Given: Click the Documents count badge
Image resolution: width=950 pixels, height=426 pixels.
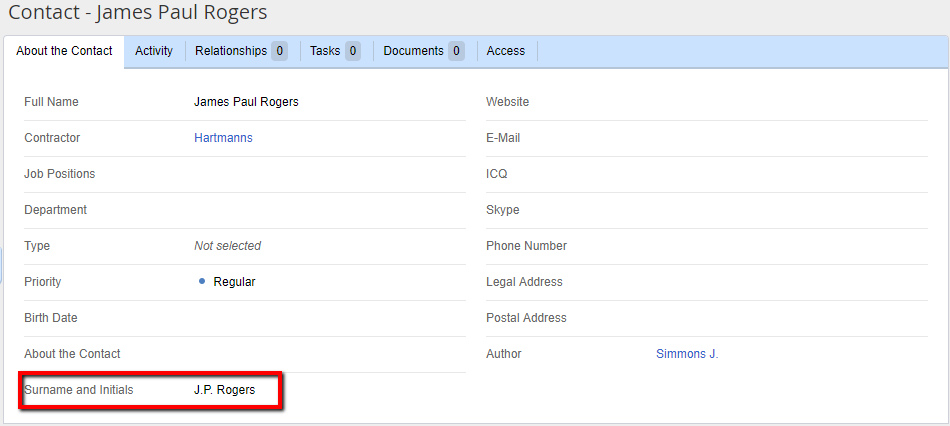Looking at the screenshot, I should (x=456, y=51).
